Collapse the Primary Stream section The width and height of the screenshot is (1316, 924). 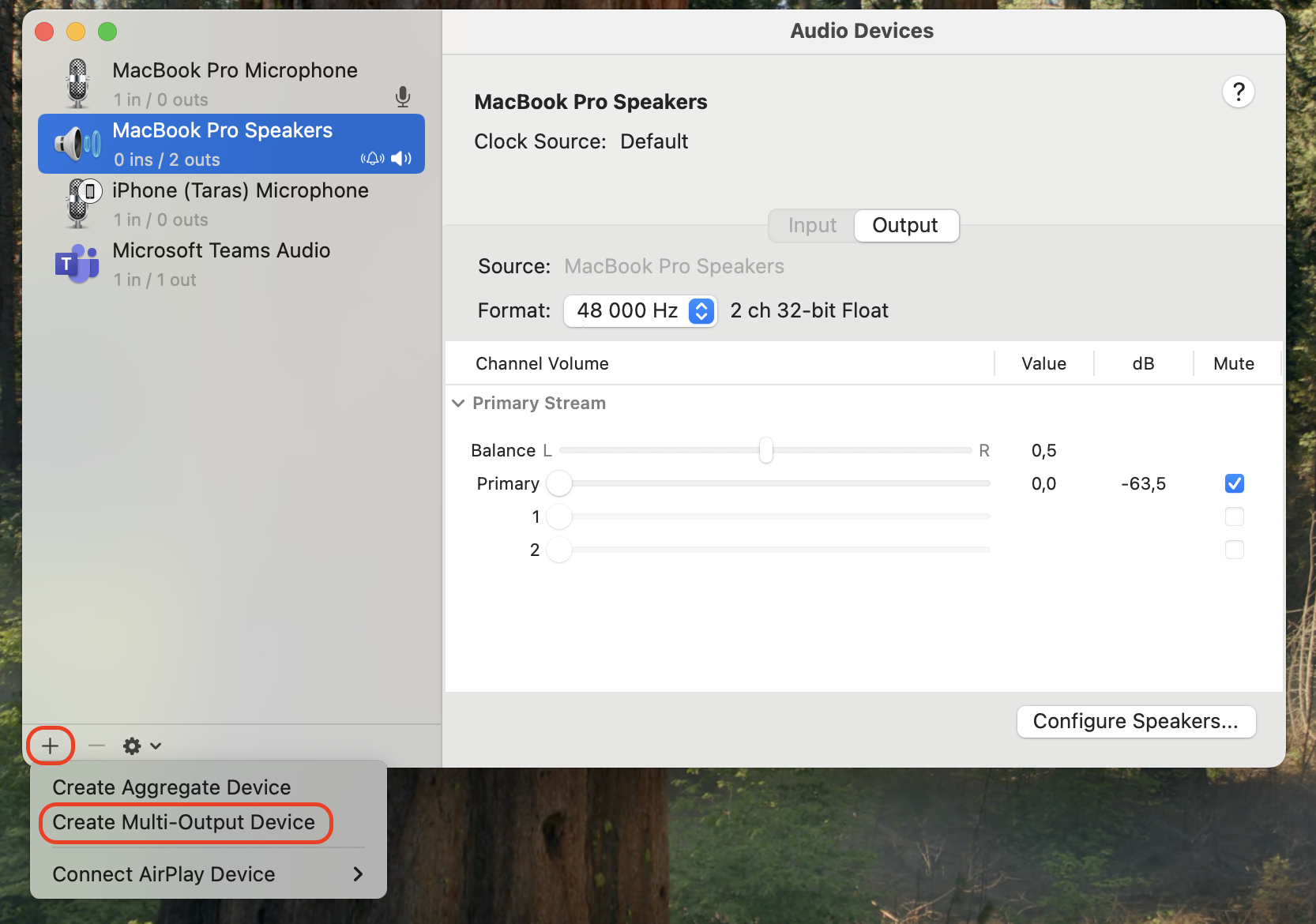(x=458, y=404)
